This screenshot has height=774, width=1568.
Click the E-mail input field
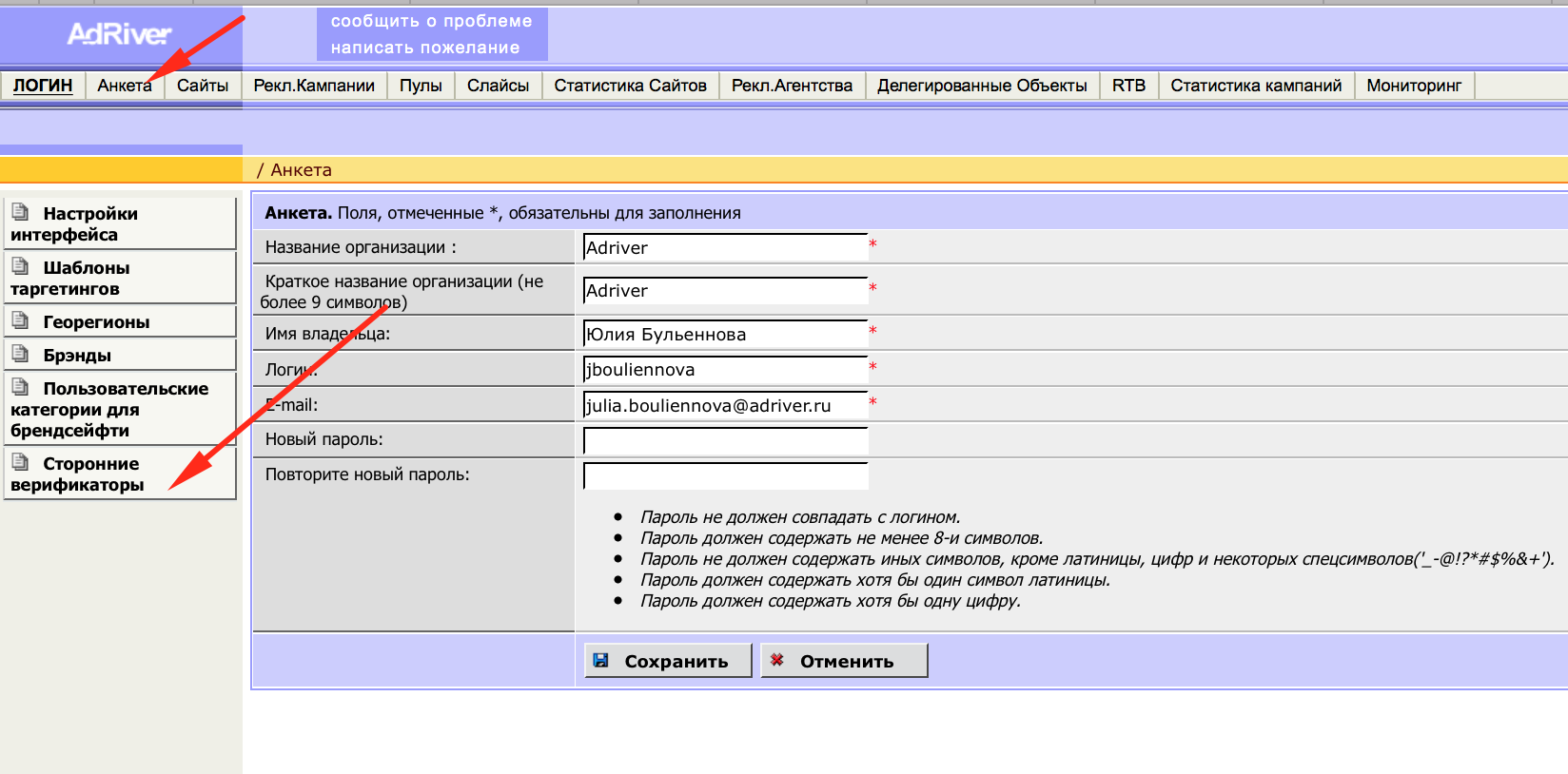(x=725, y=405)
